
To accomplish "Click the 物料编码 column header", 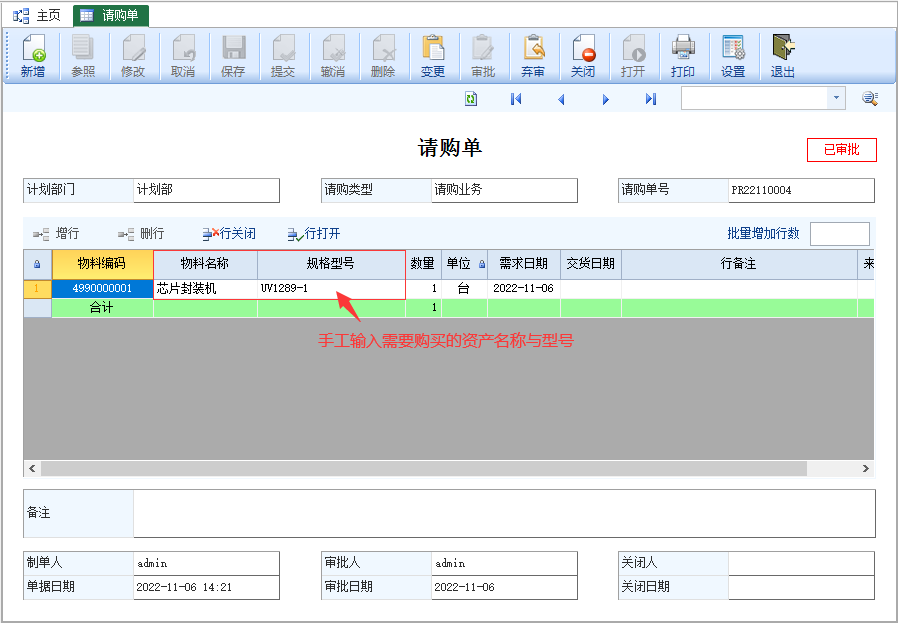I will 103,264.
